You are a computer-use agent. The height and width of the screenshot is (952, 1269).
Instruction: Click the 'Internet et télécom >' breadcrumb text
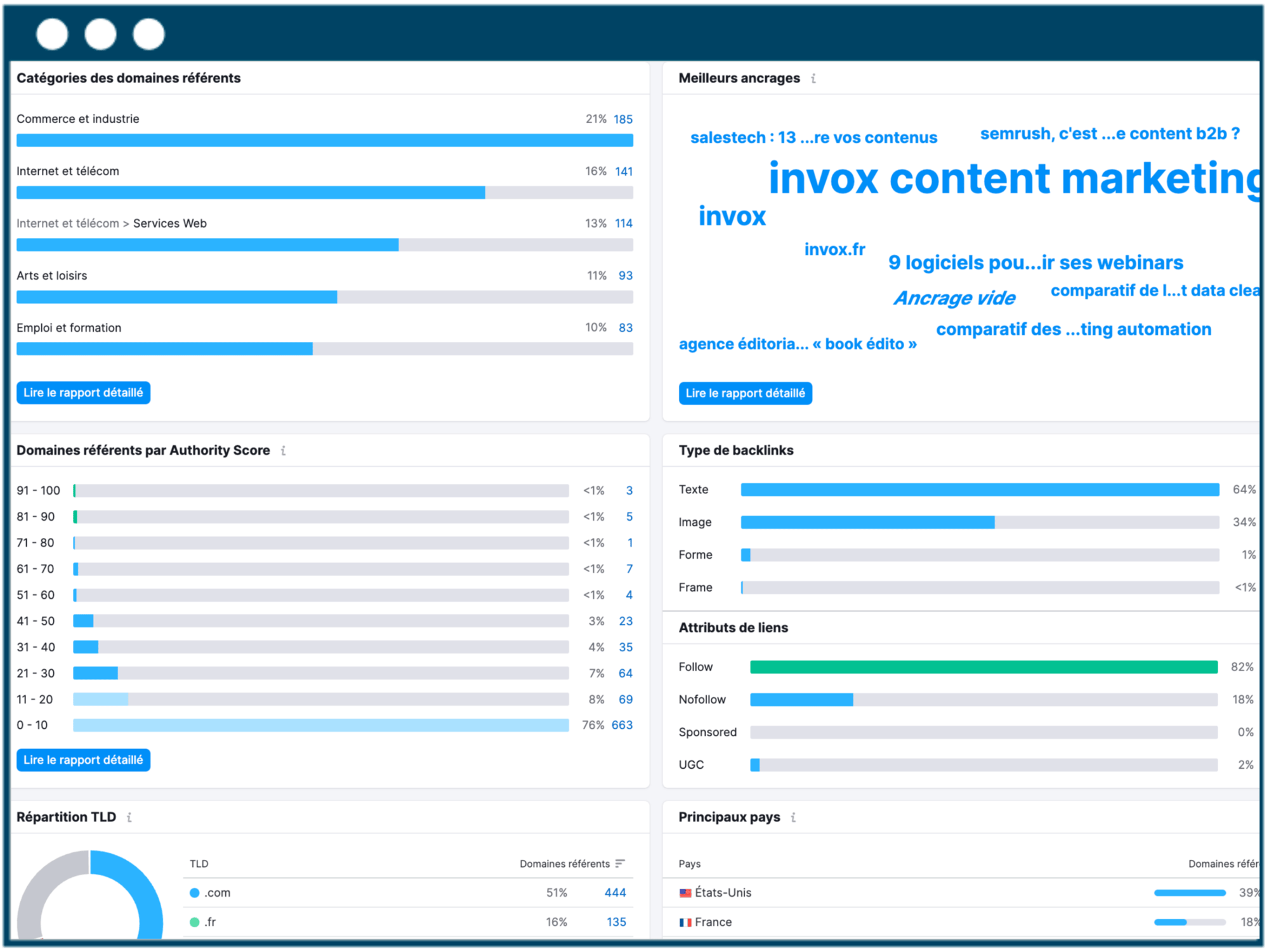tap(73, 224)
